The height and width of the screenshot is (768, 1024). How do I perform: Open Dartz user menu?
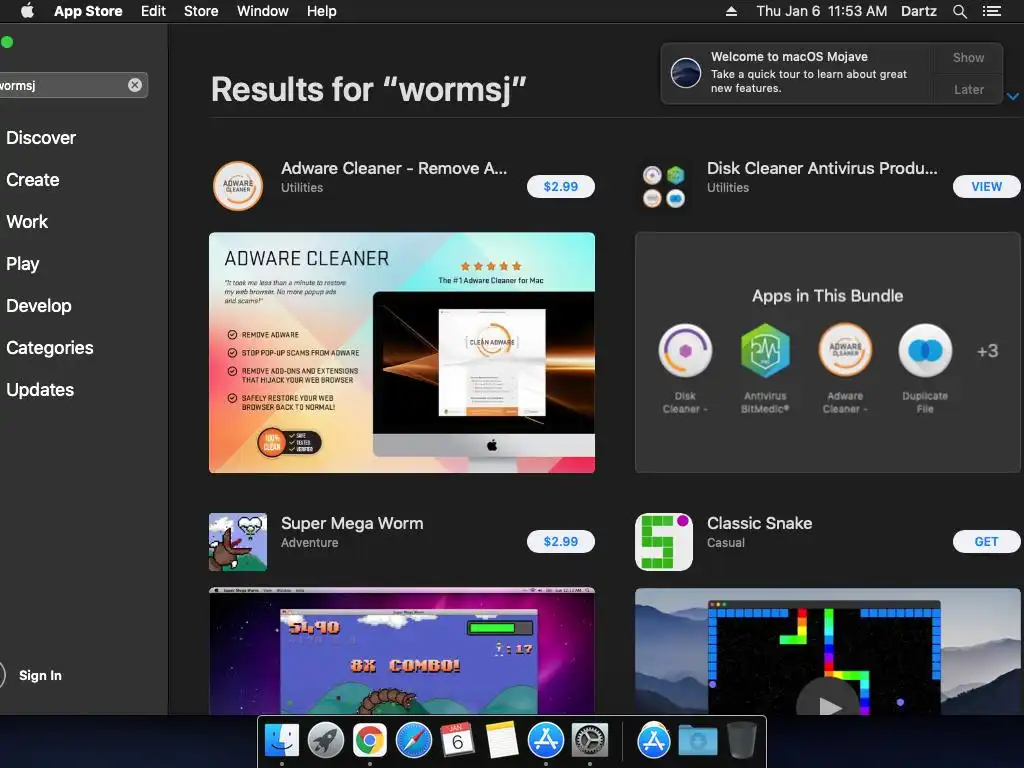919,11
